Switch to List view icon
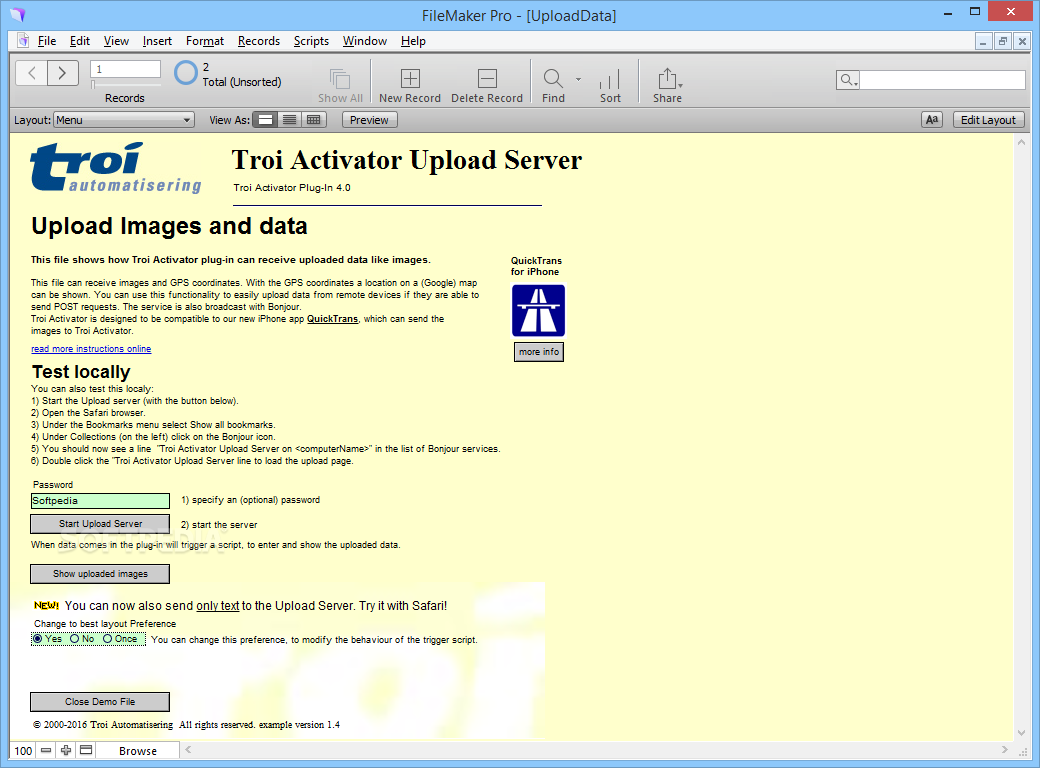Image resolution: width=1040 pixels, height=768 pixels. click(289, 120)
